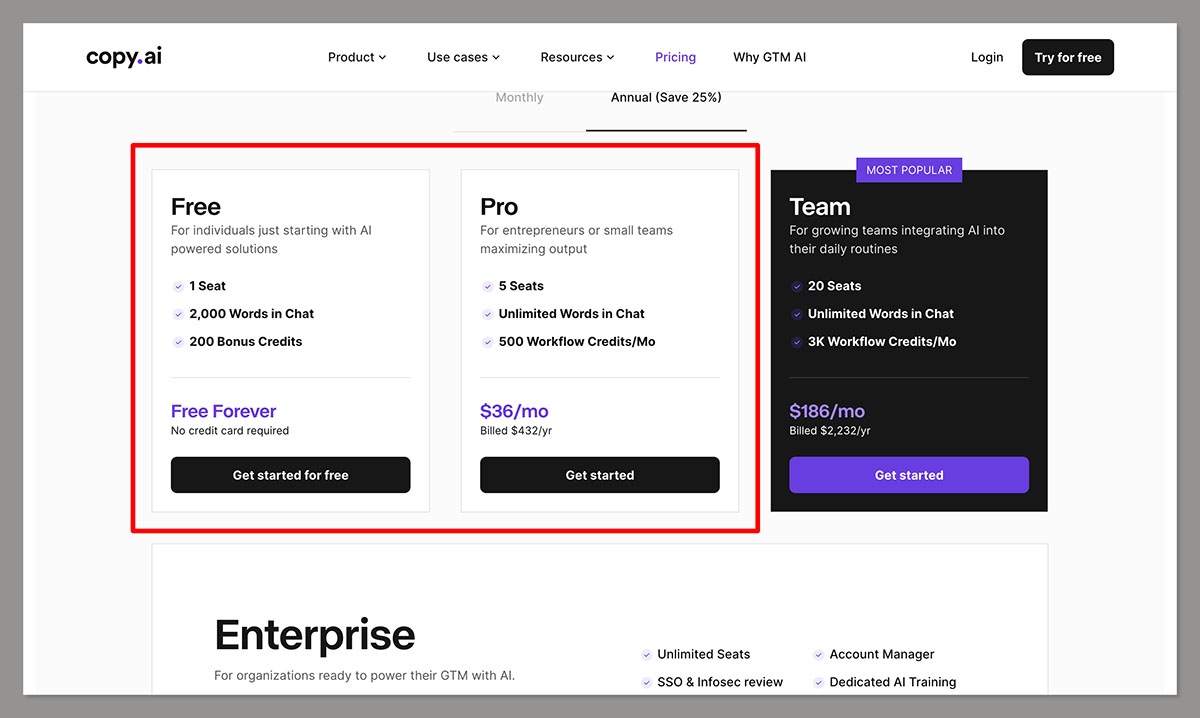Click the checkmark beside SSO & Infosec review
1200x718 pixels.
[x=646, y=682]
